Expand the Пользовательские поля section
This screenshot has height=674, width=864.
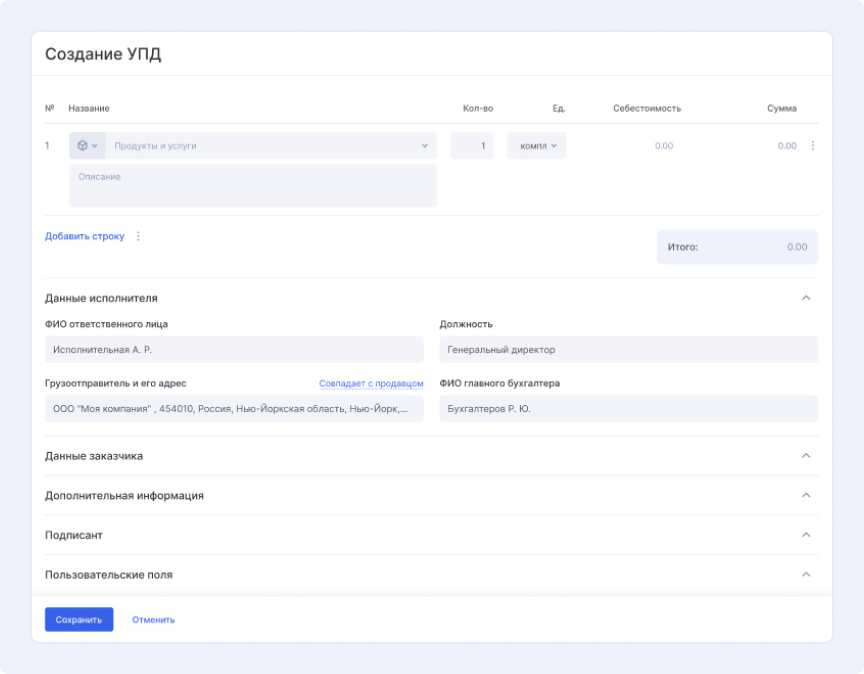coord(806,575)
